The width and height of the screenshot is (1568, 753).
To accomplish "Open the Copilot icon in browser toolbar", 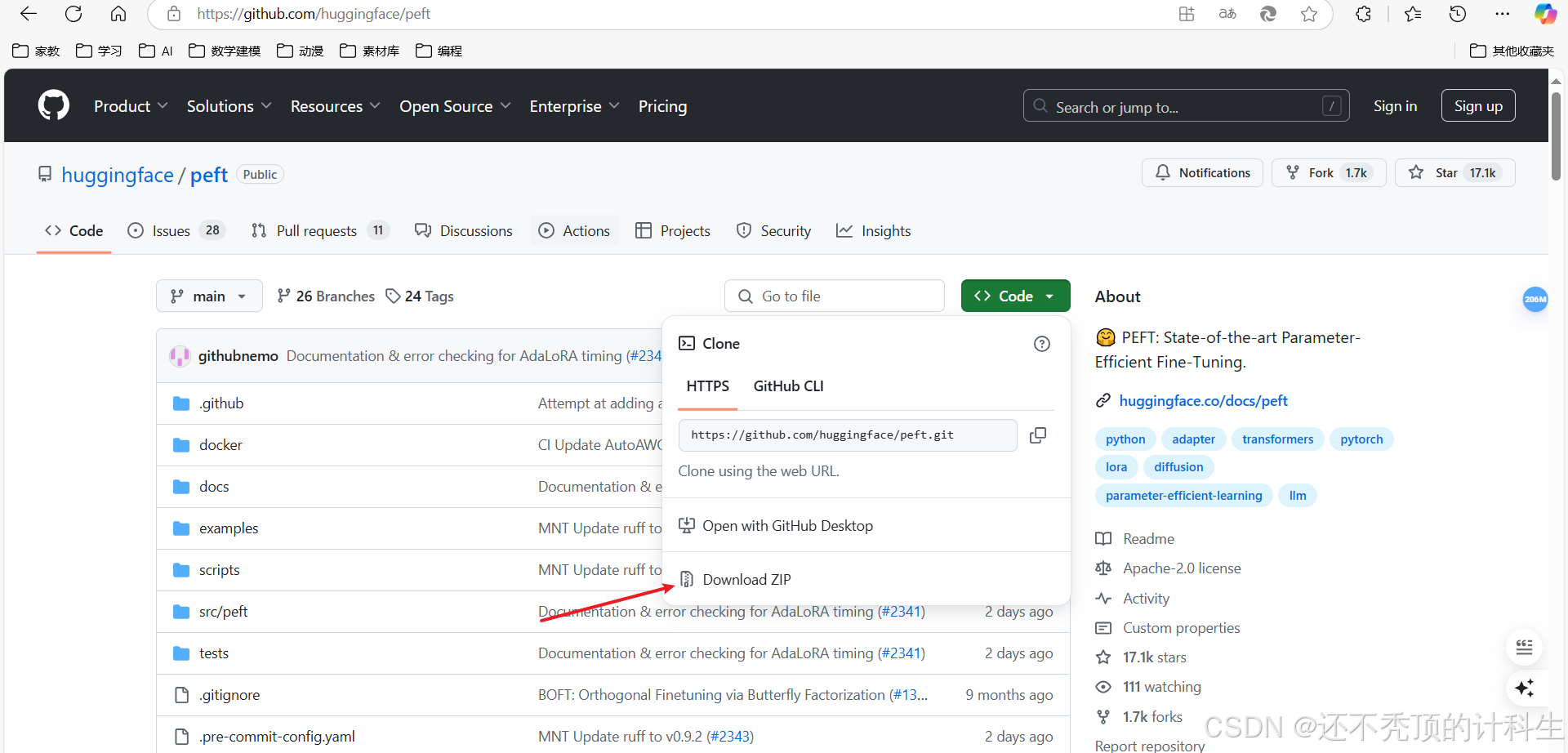I will point(1545,14).
